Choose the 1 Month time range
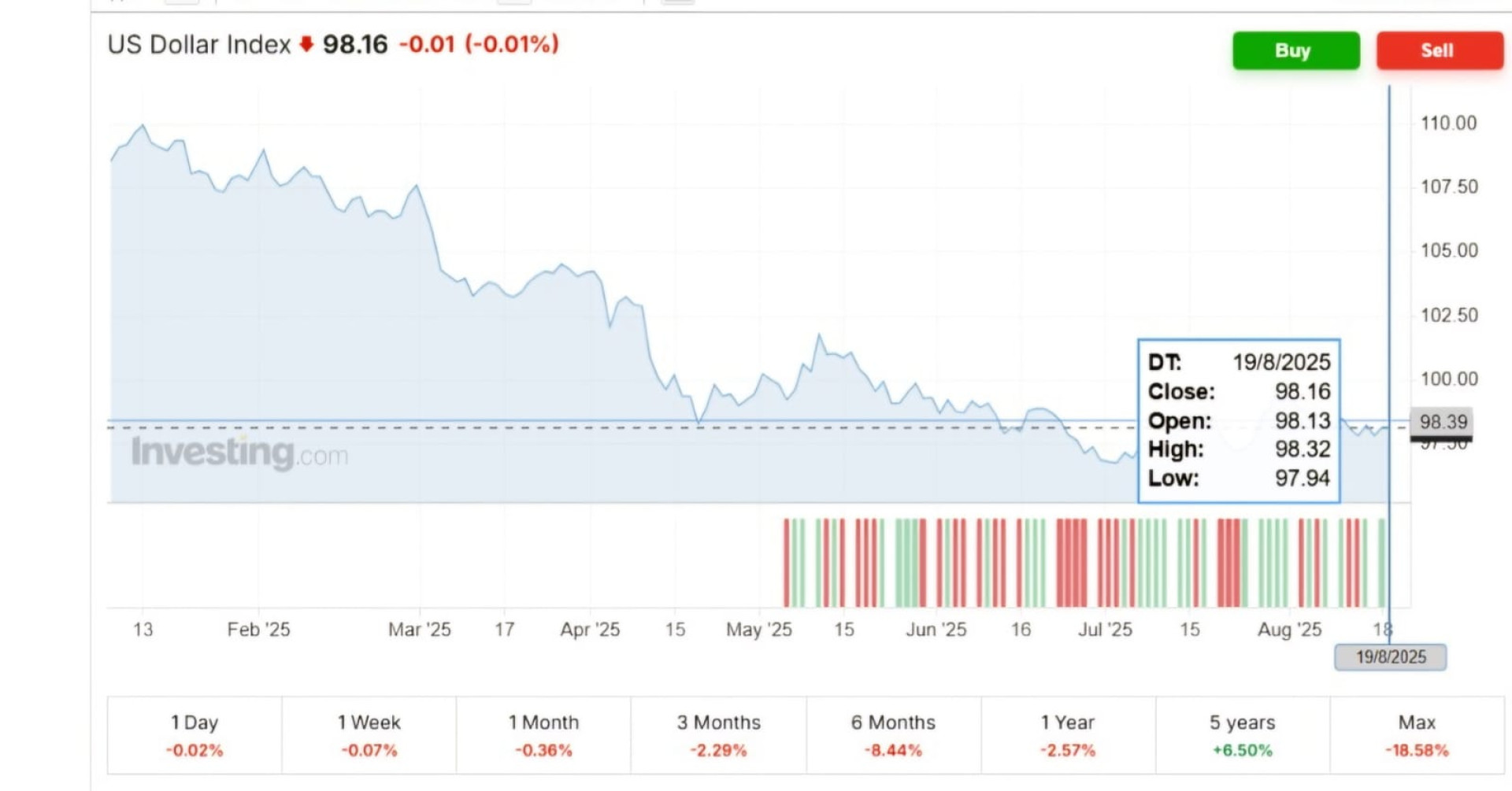Image resolution: width=1512 pixels, height=791 pixels. [x=543, y=735]
